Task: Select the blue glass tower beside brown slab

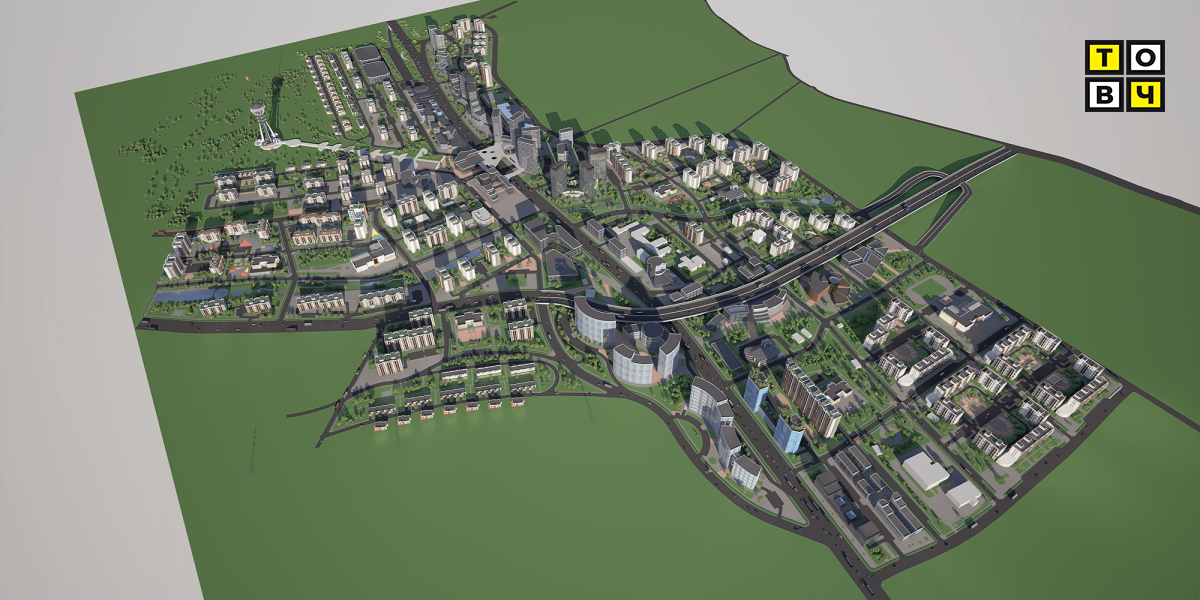Action: coord(757,392)
